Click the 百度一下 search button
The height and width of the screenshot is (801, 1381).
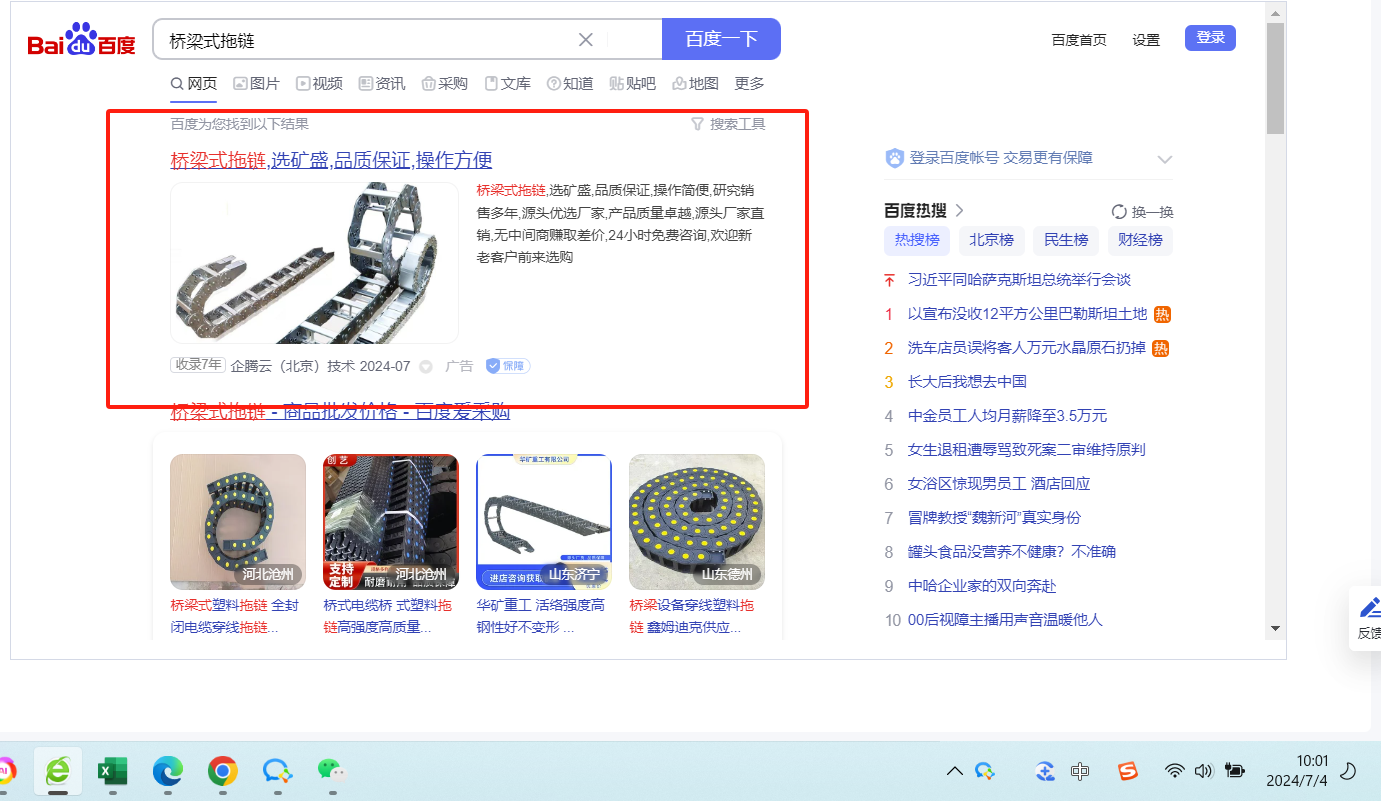coord(721,39)
